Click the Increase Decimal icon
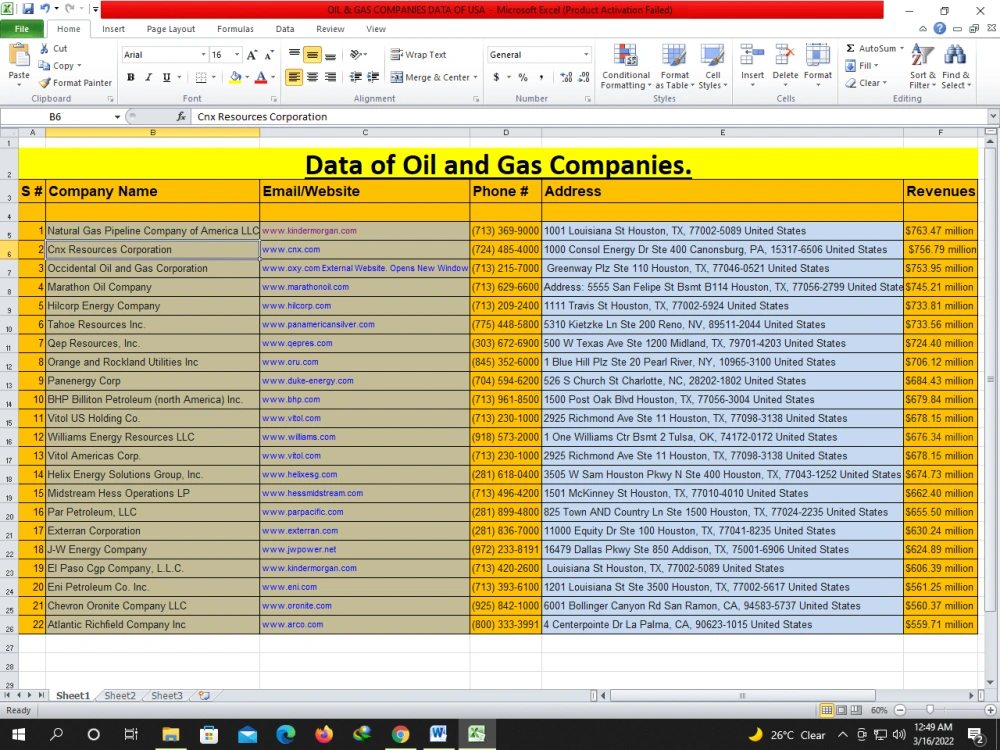The height and width of the screenshot is (750, 1000). click(x=566, y=77)
